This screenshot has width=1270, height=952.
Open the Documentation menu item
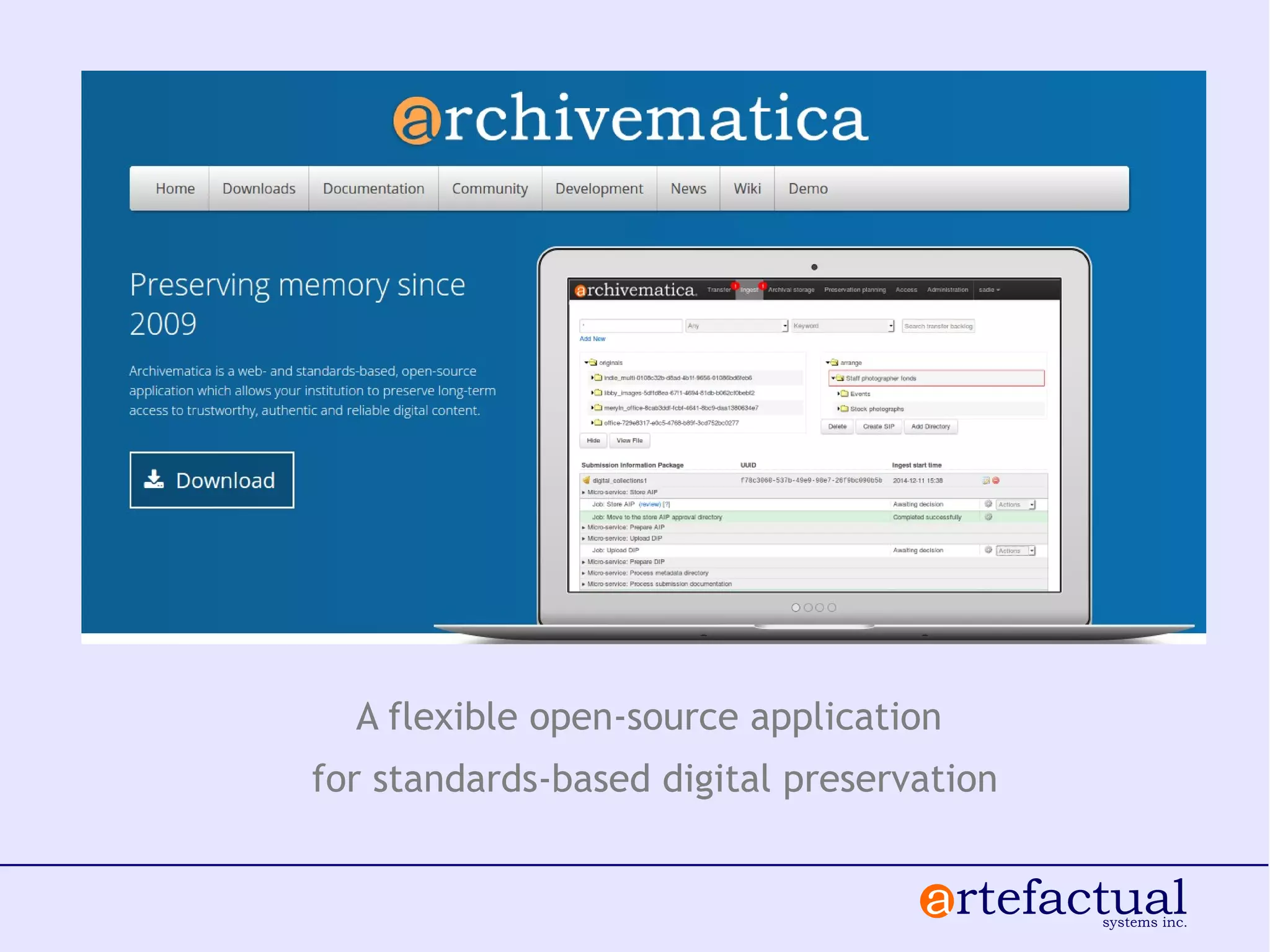[373, 189]
